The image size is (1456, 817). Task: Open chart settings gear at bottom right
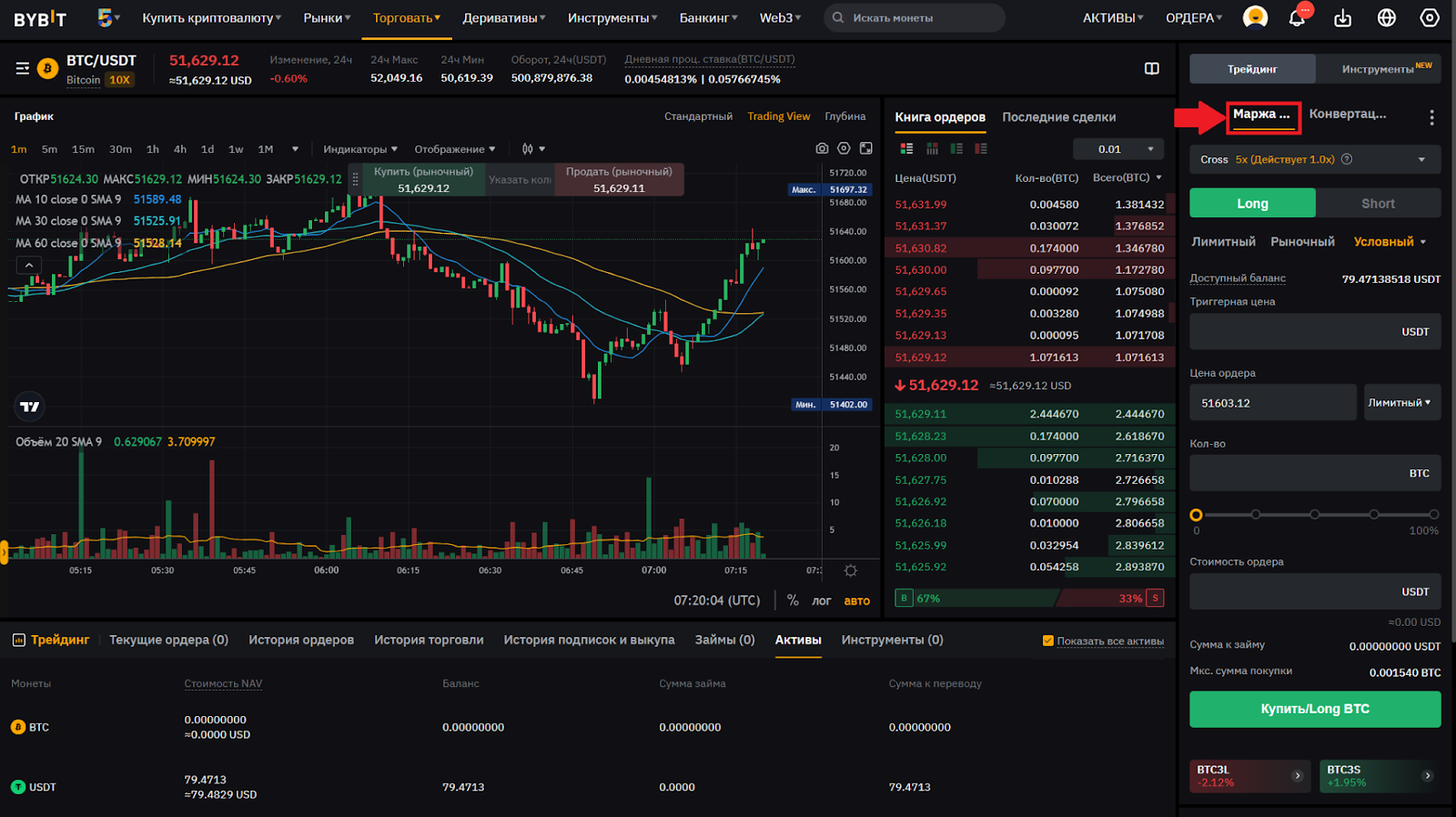pyautogui.click(x=851, y=570)
